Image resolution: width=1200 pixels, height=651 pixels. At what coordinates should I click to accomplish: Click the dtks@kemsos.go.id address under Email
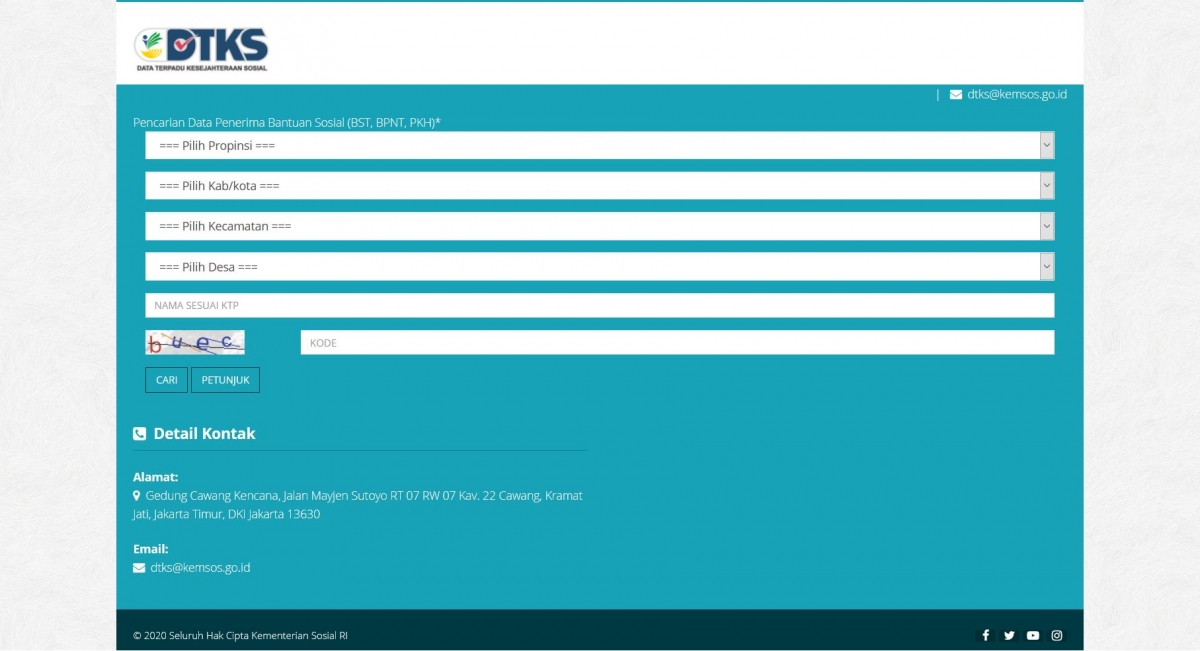200,568
